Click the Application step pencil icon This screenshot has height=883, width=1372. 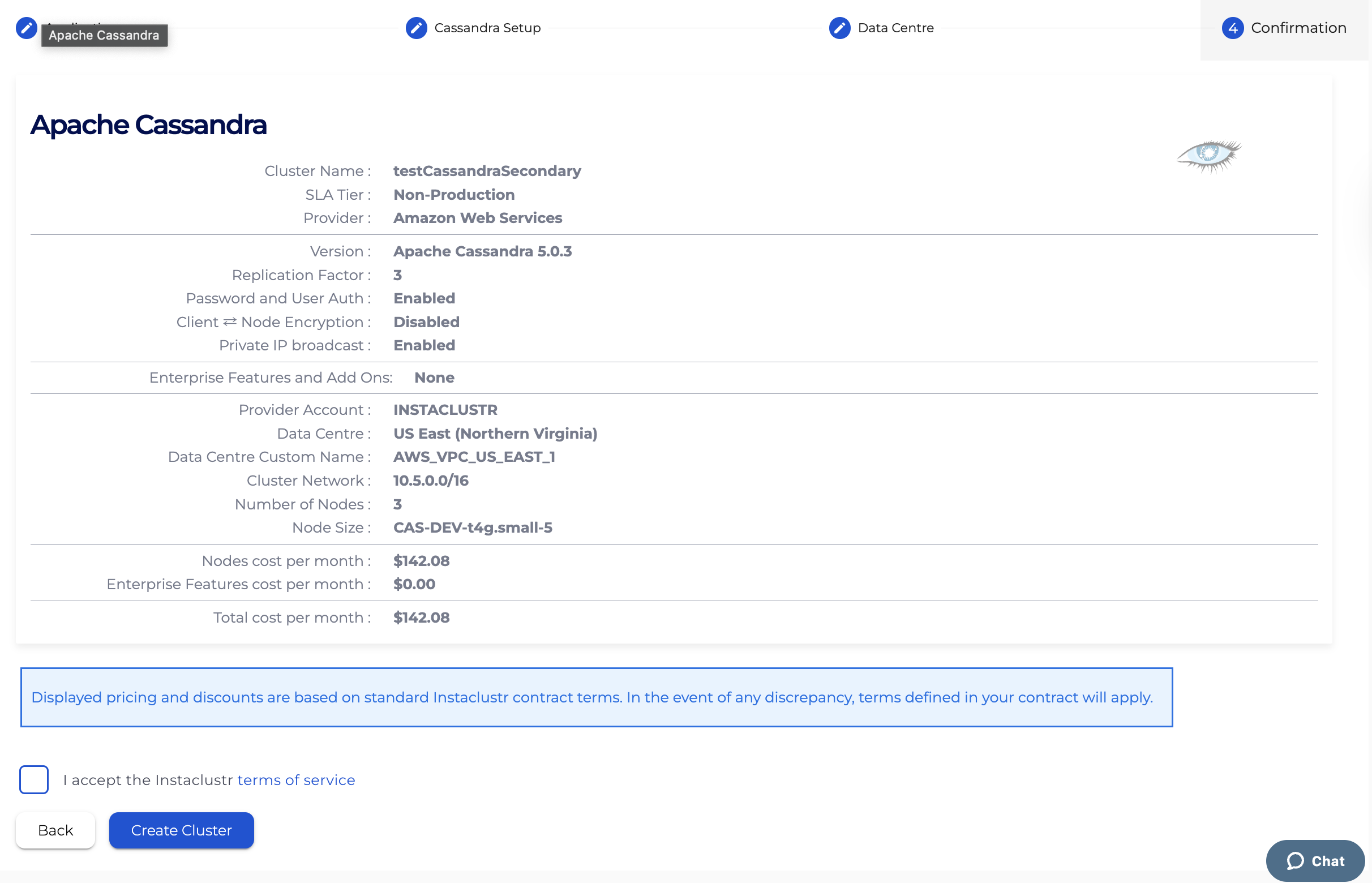(27, 28)
